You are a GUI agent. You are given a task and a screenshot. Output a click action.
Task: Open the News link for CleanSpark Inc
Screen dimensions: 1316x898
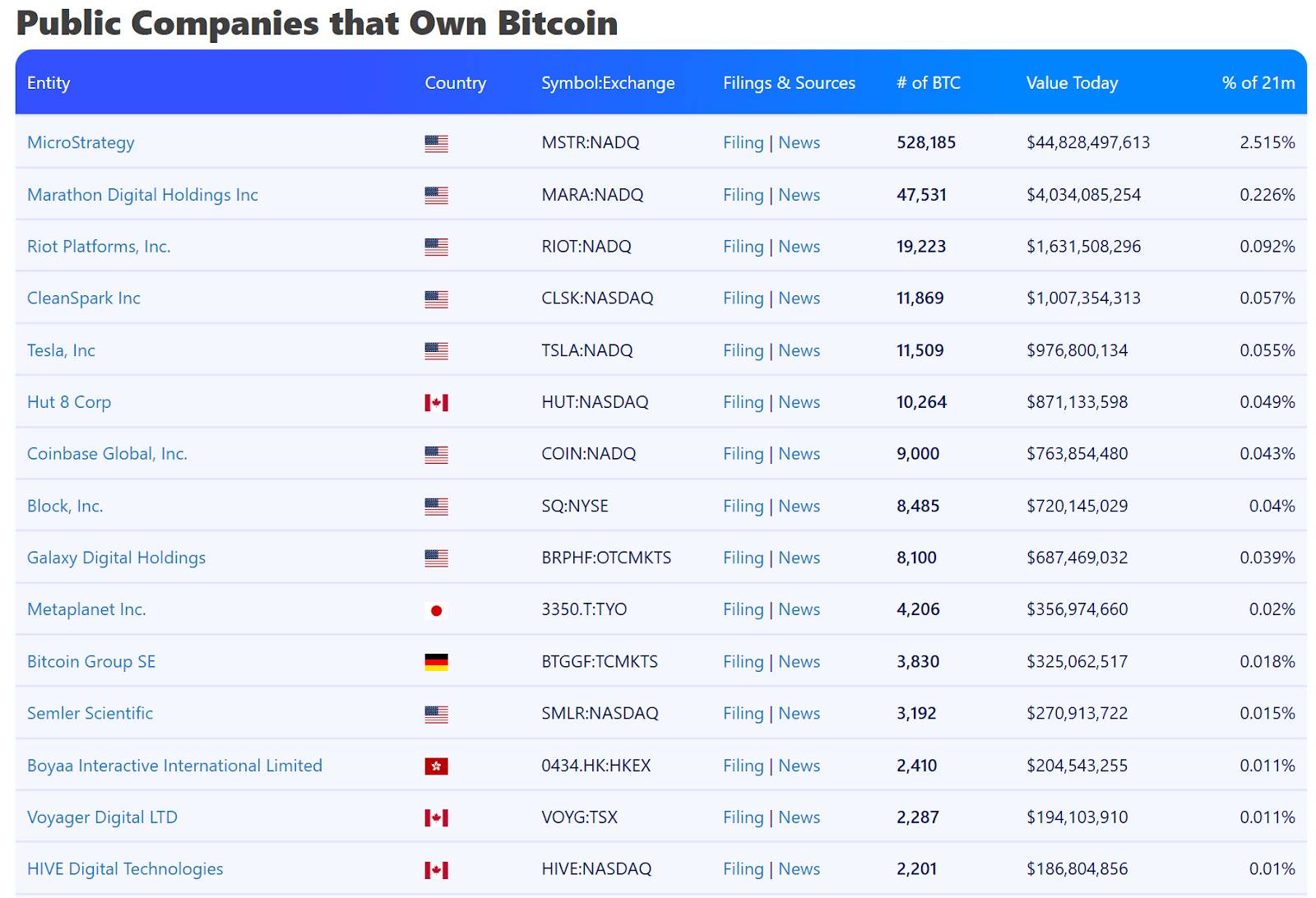(x=799, y=299)
